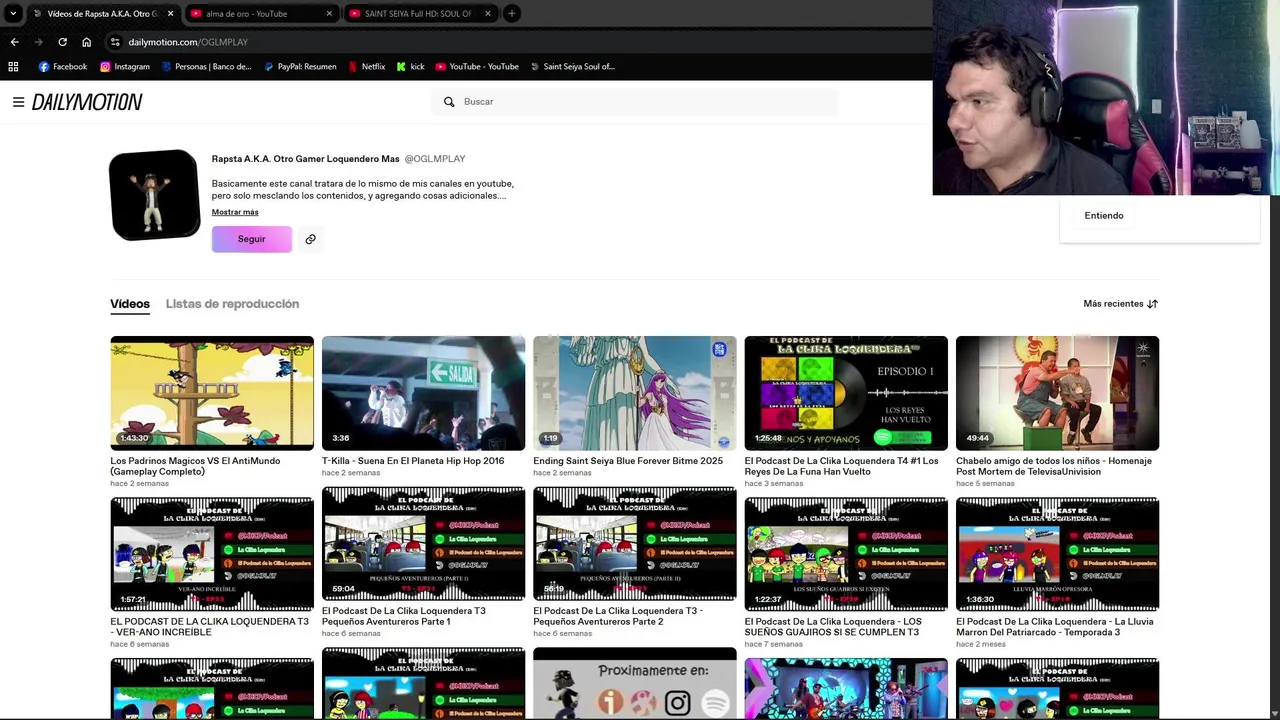Open YouTube - YouTube bookmark
This screenshot has width=1280, height=720.
point(477,67)
